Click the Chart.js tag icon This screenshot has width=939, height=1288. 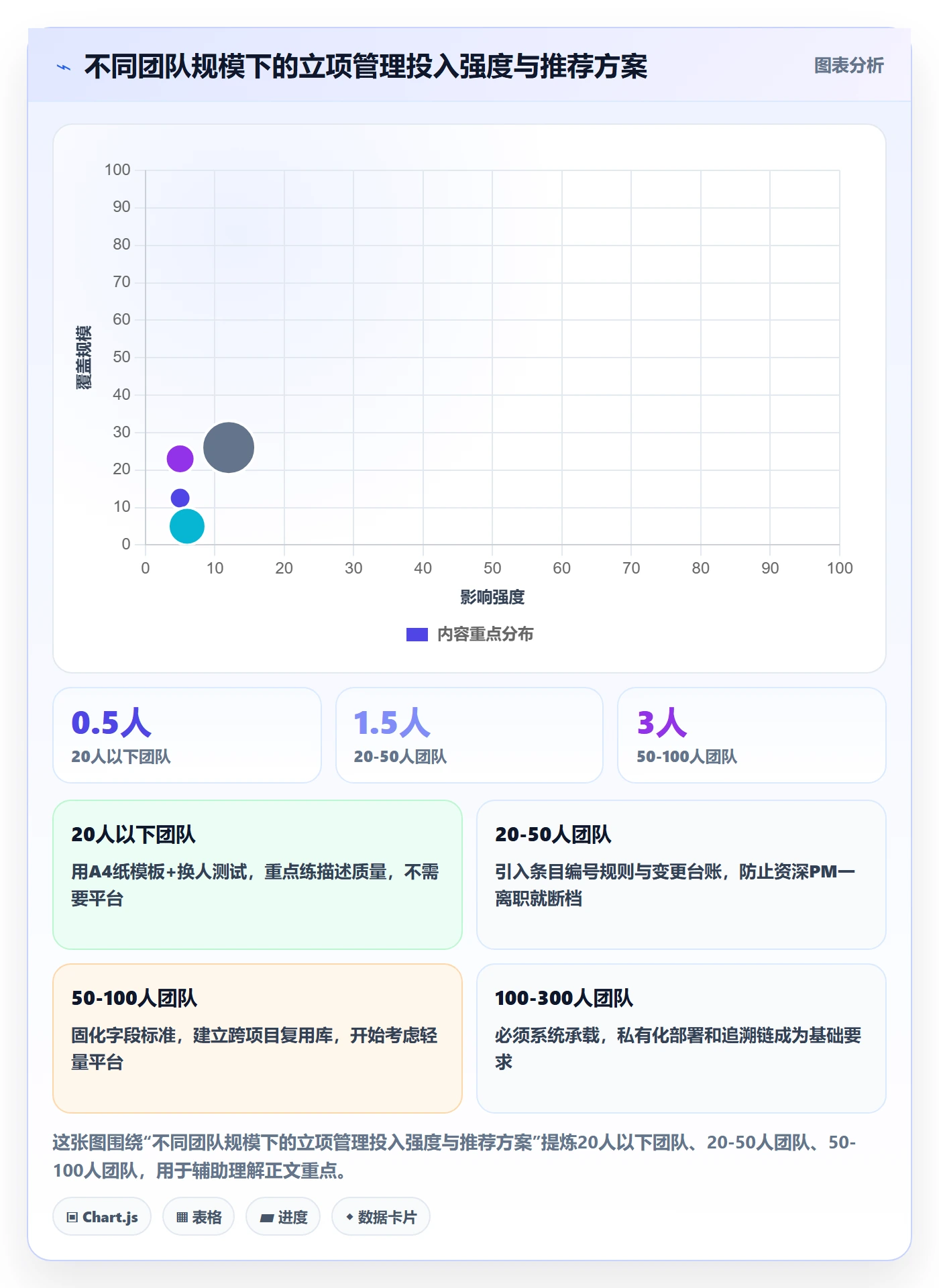[72, 1218]
